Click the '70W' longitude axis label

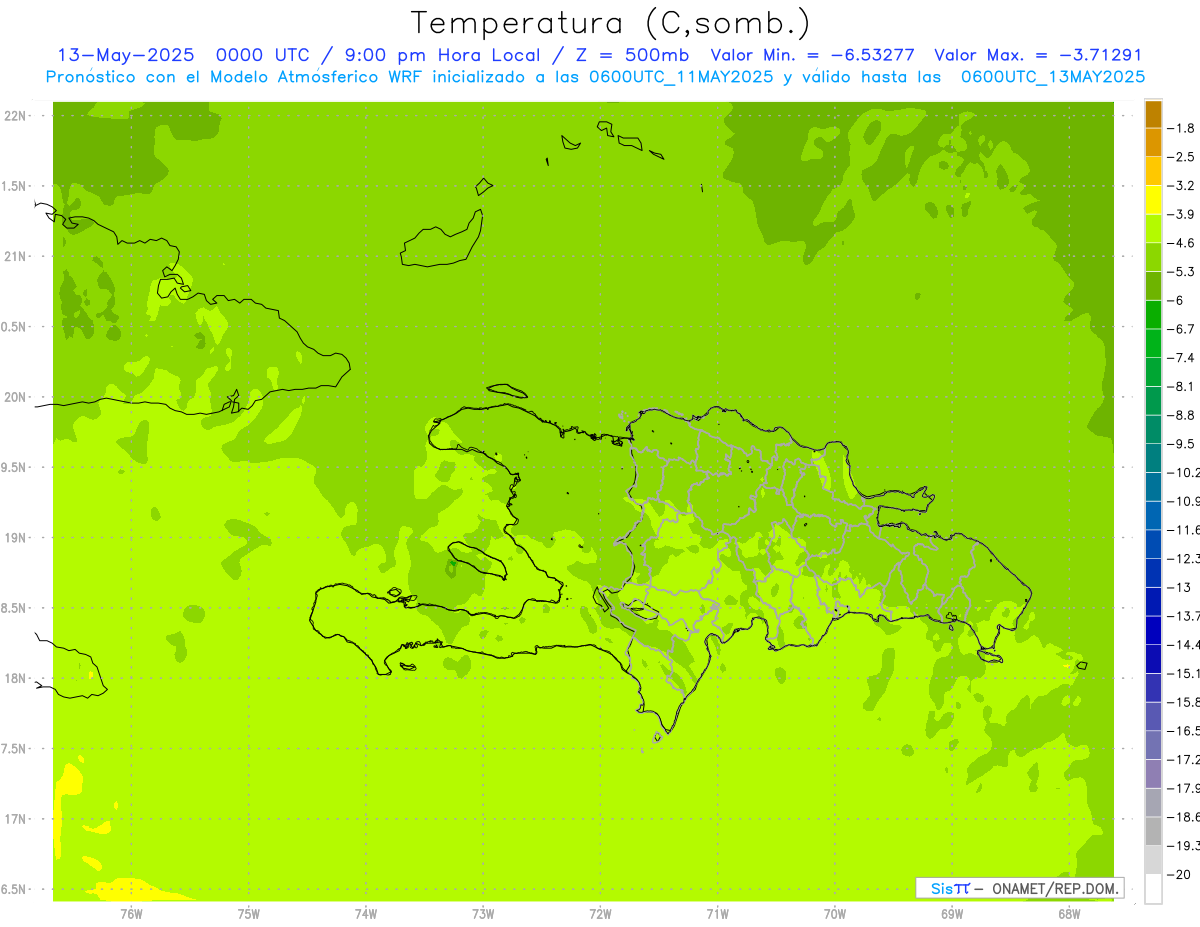pyautogui.click(x=835, y=914)
